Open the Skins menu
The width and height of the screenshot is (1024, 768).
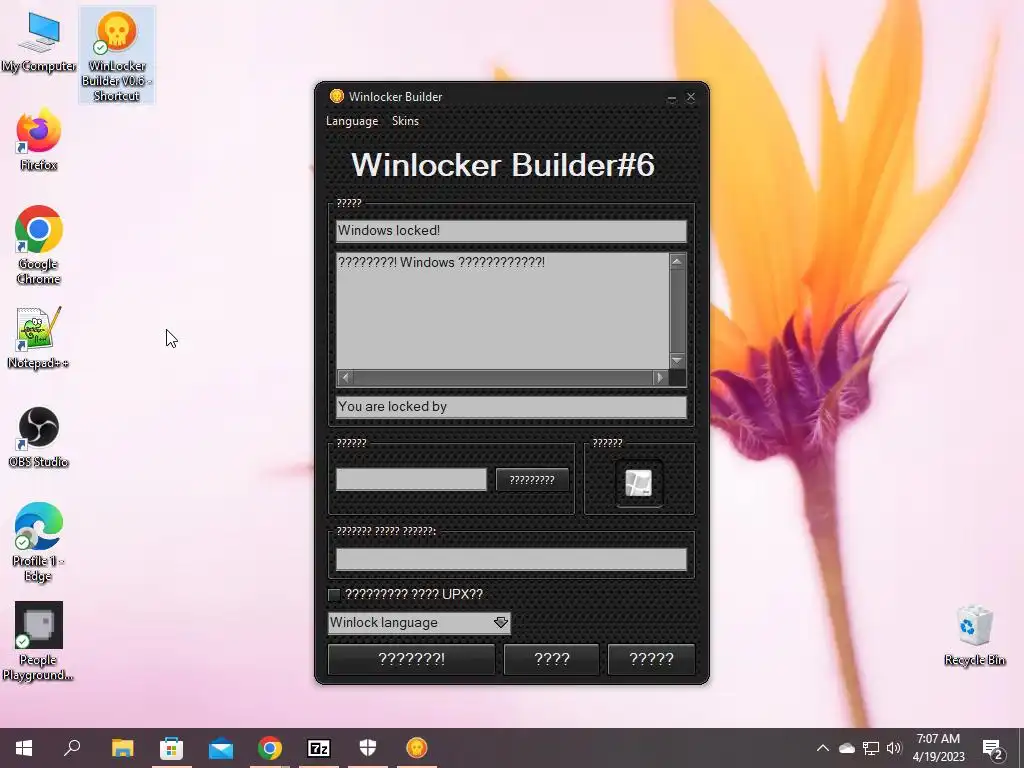click(x=405, y=121)
